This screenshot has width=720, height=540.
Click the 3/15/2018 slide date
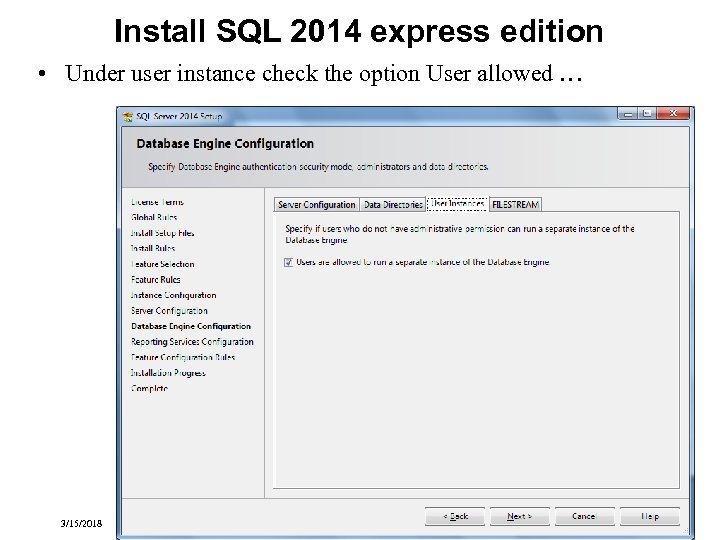81,523
